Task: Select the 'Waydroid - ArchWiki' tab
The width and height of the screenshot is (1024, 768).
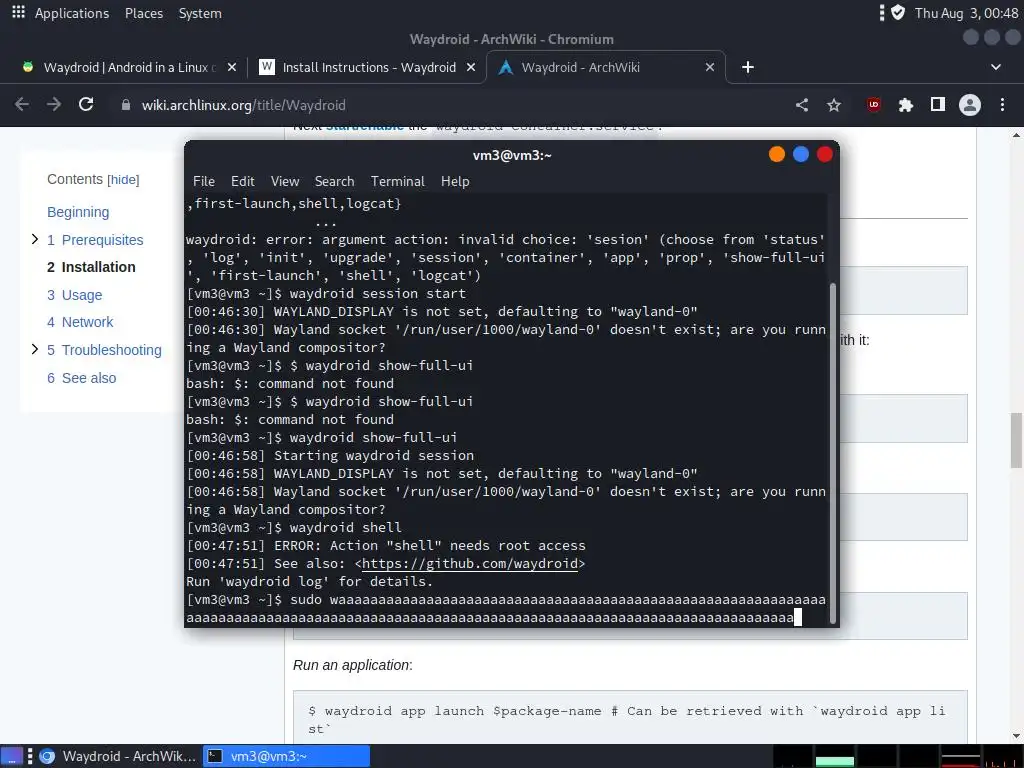Action: pyautogui.click(x=605, y=67)
